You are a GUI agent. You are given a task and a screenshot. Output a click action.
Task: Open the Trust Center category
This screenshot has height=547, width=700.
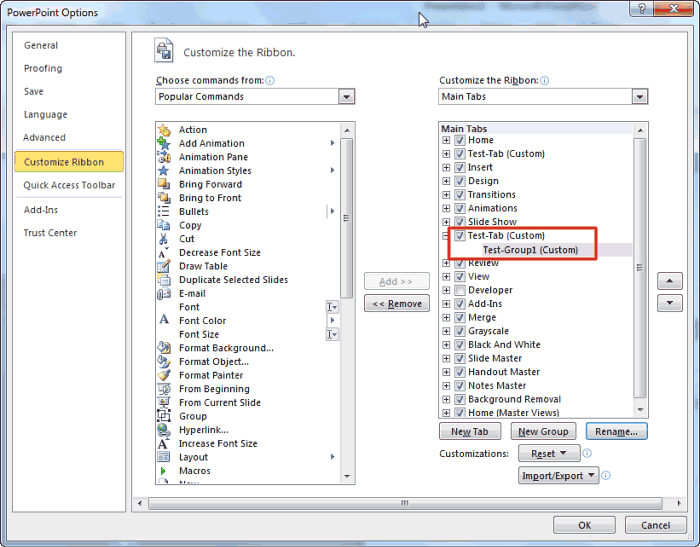click(50, 233)
